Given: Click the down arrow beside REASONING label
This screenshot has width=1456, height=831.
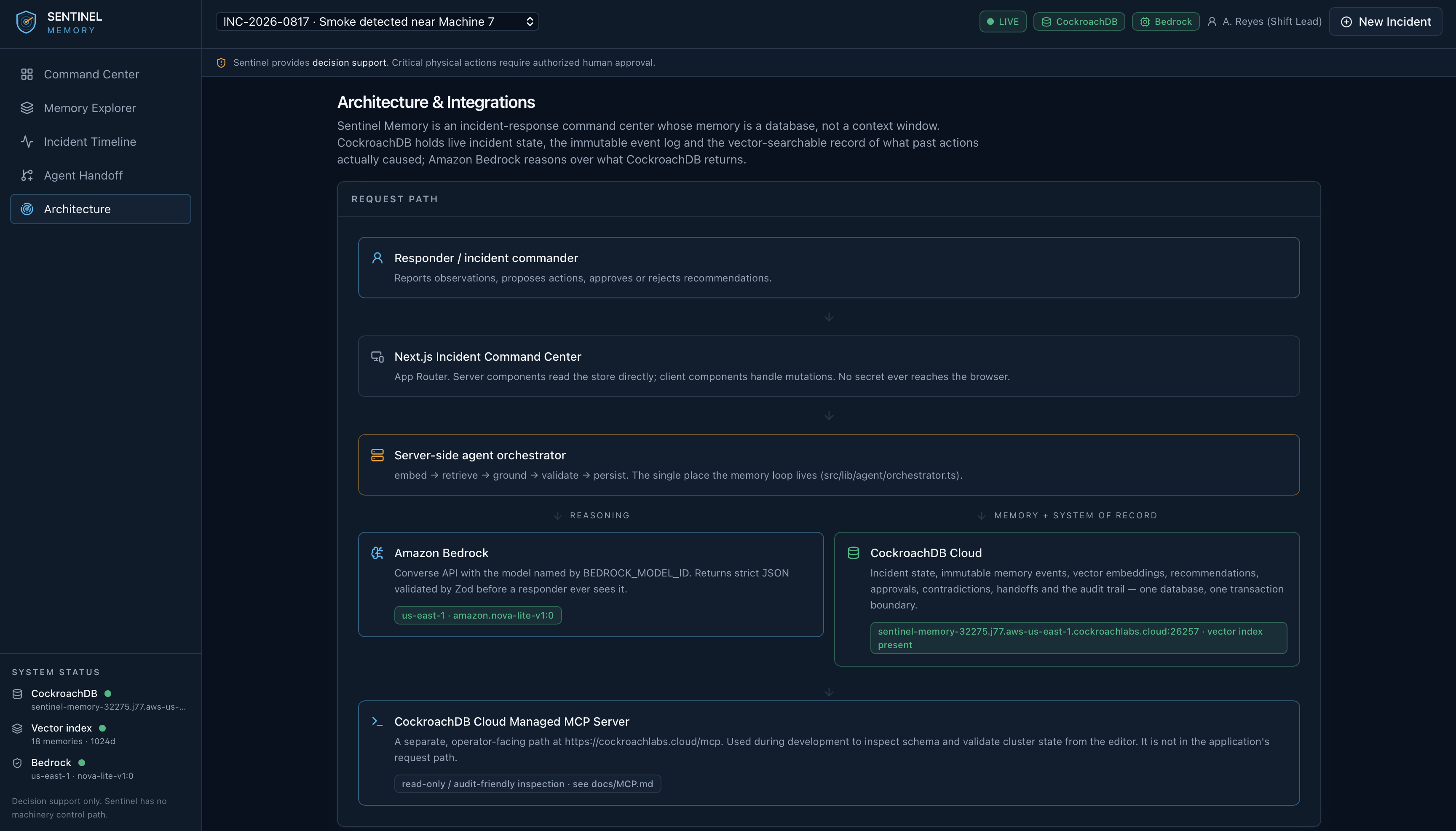Looking at the screenshot, I should pyautogui.click(x=558, y=516).
